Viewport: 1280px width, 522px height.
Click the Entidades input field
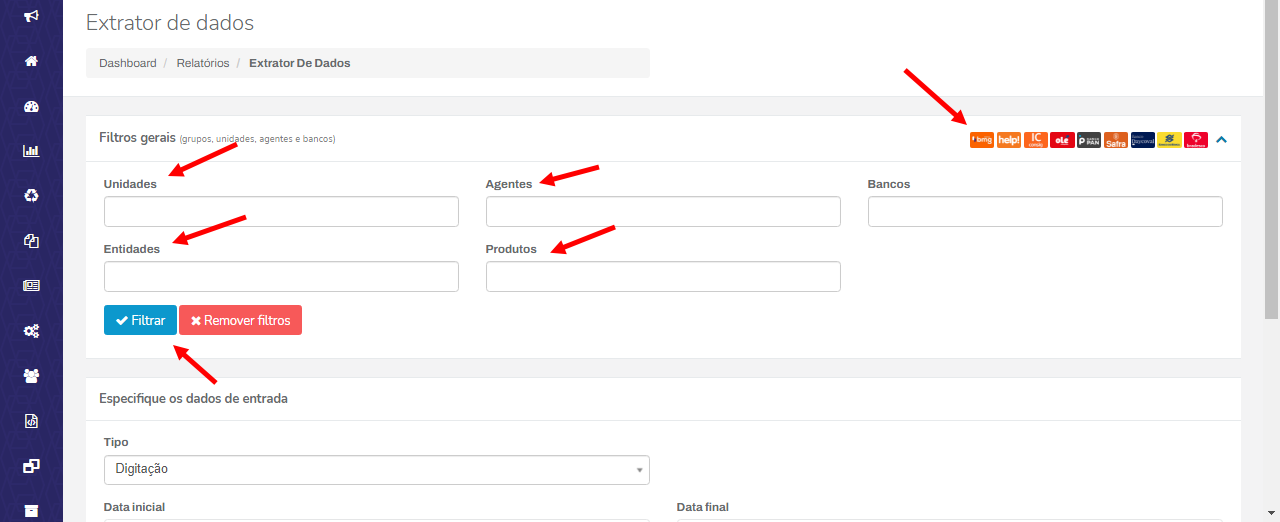(281, 276)
